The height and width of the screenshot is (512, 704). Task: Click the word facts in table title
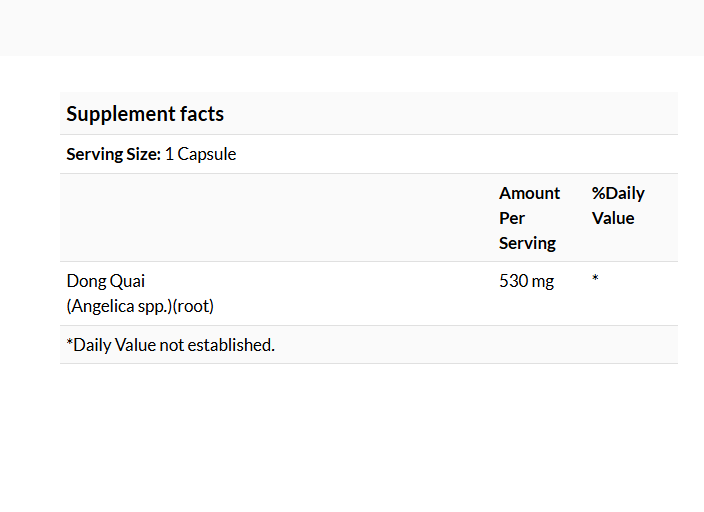pyautogui.click(x=202, y=114)
